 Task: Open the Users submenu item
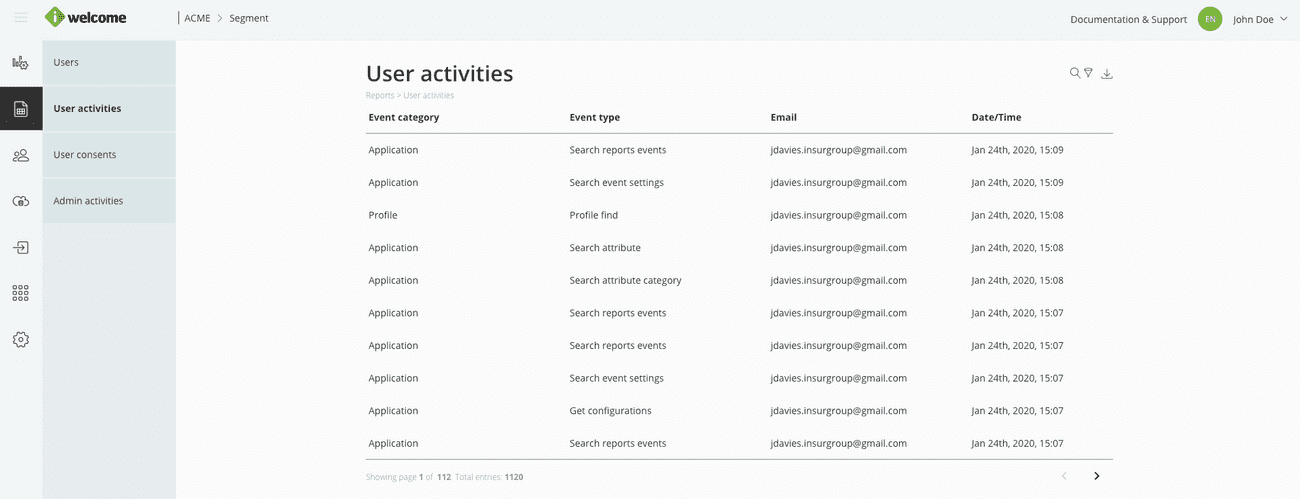pos(66,62)
